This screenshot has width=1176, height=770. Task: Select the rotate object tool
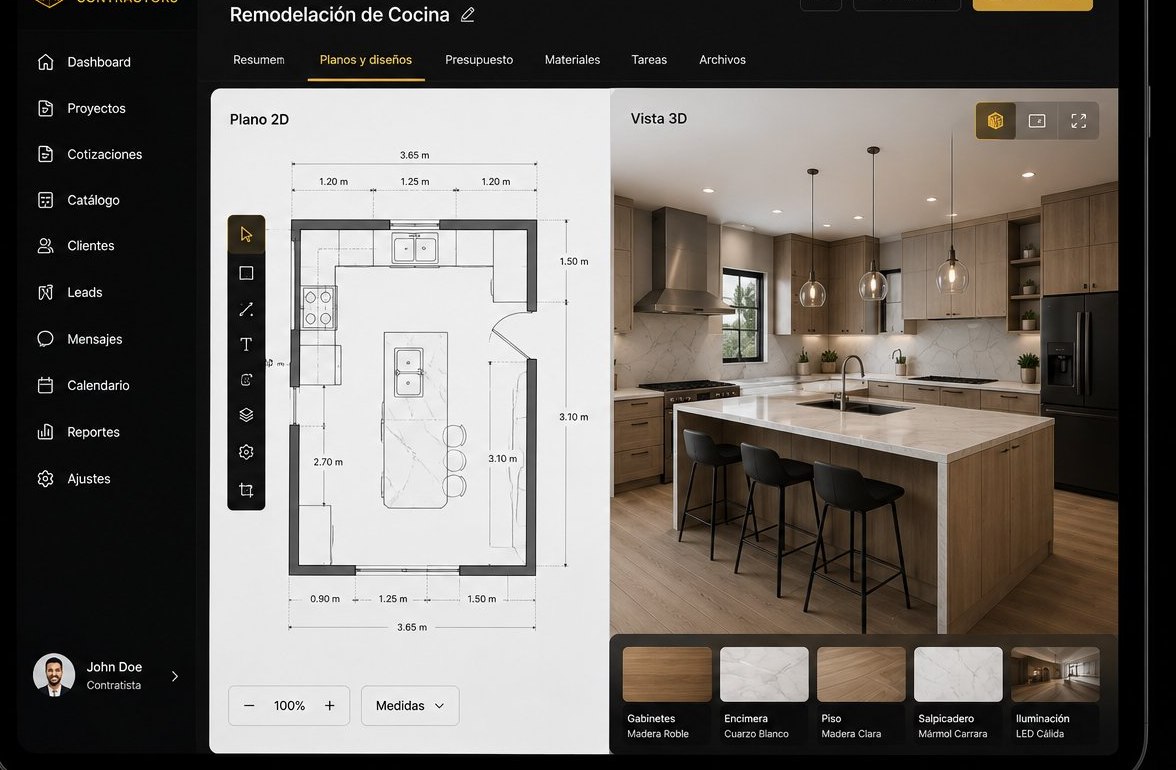pos(246,380)
